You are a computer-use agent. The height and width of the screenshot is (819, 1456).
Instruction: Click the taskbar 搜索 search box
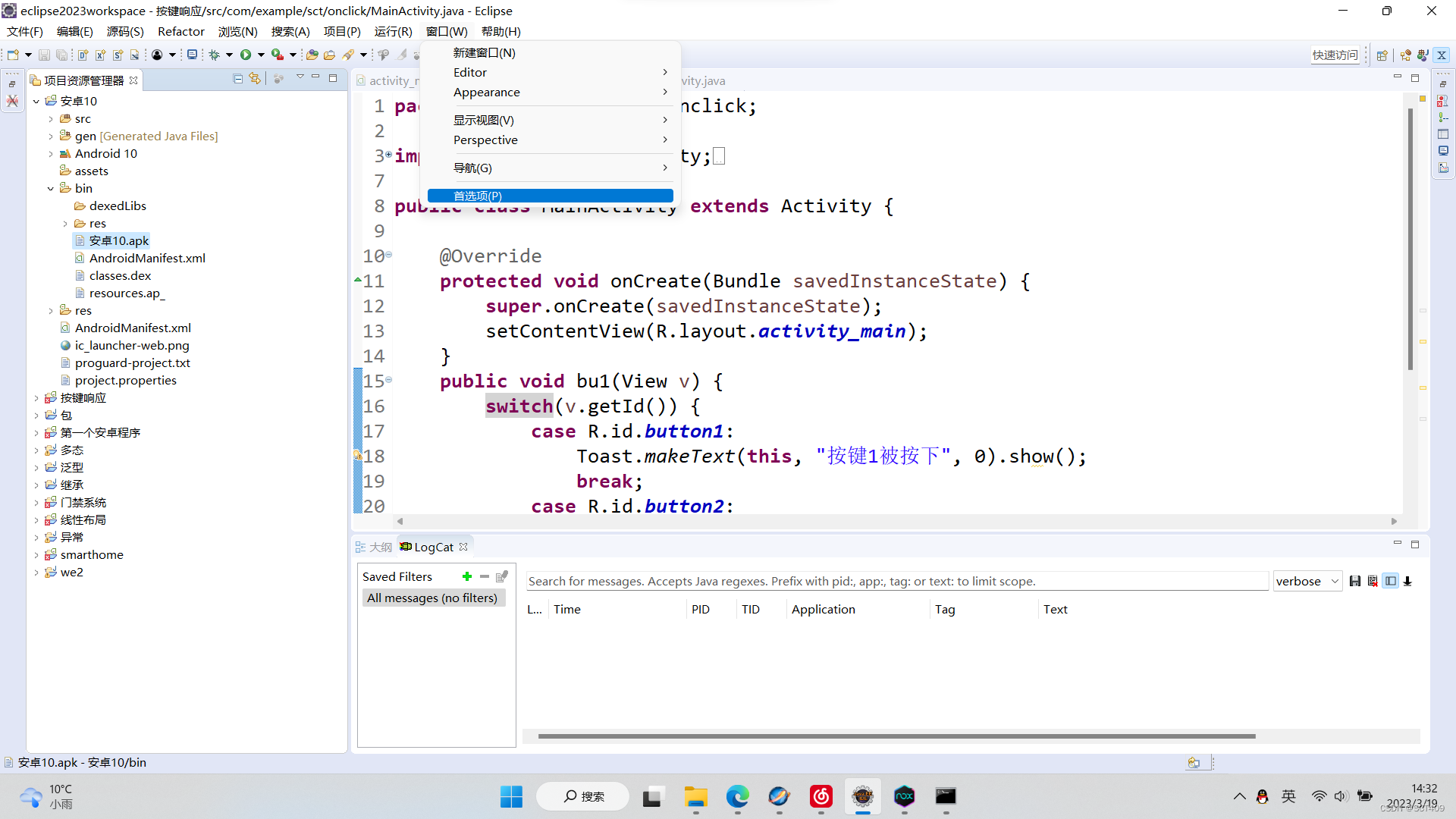[x=583, y=796]
